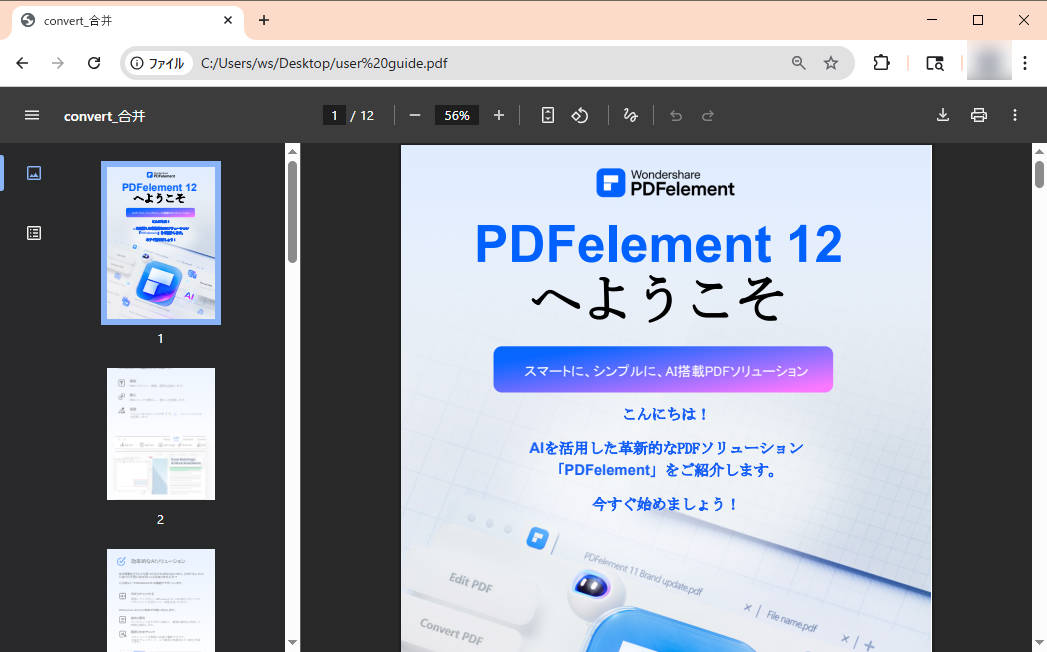Zoom in on the PDF

coord(499,115)
